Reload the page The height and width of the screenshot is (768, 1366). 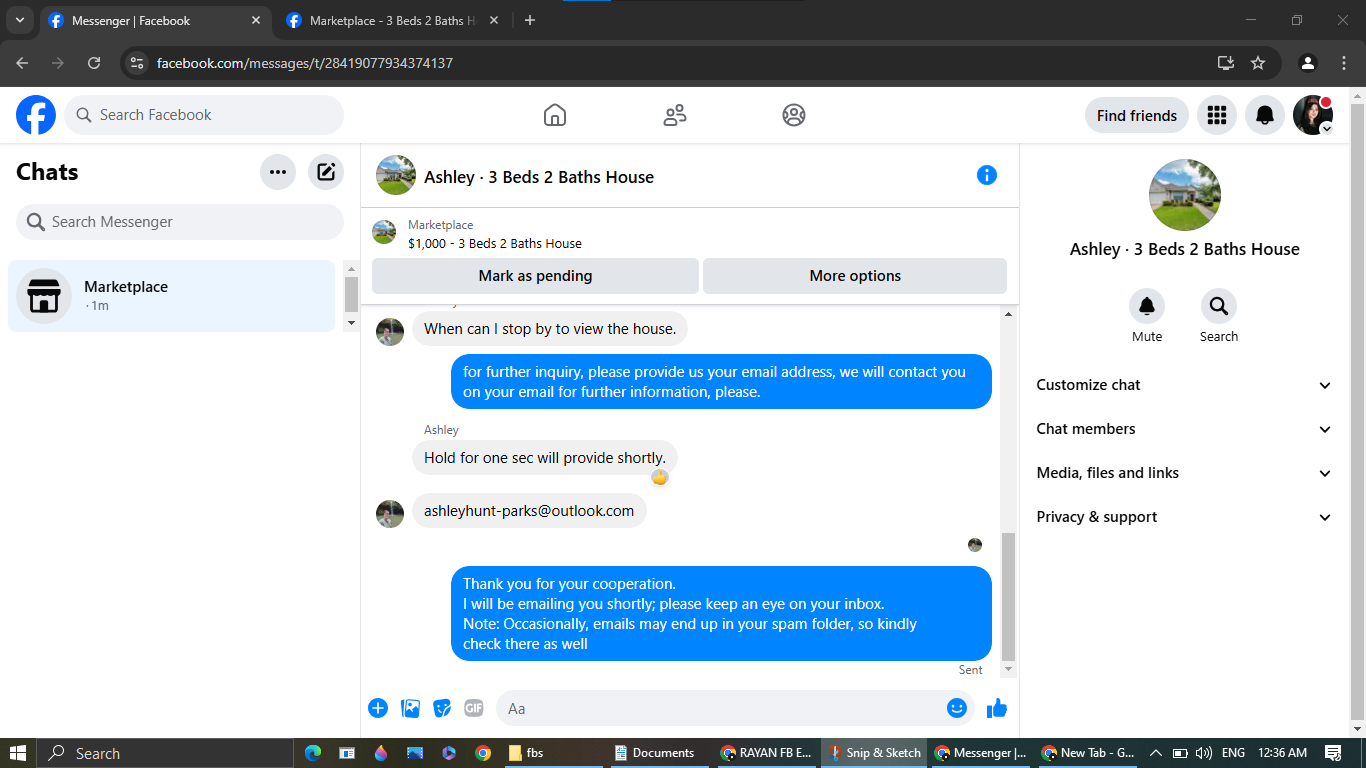pos(94,63)
